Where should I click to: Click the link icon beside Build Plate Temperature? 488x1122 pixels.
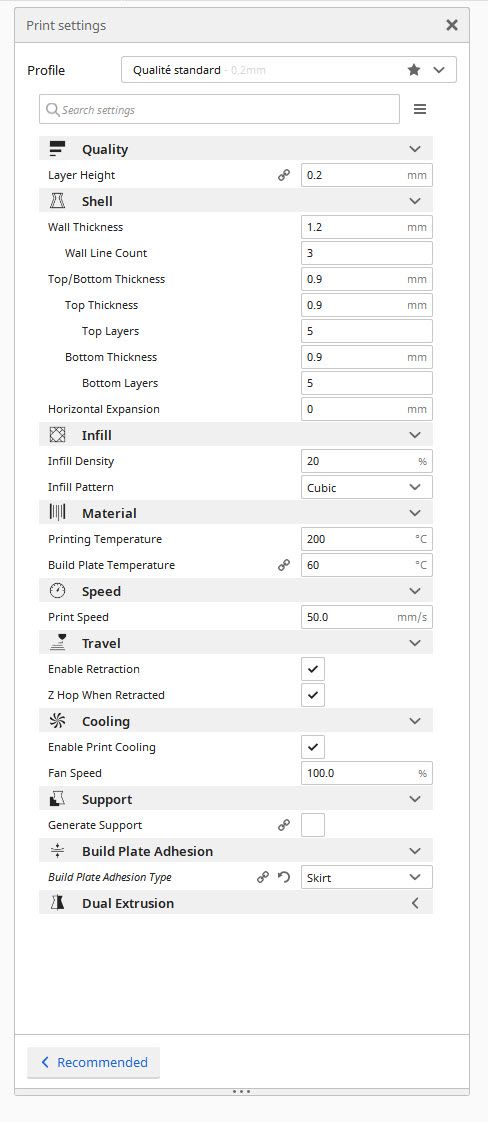click(284, 565)
